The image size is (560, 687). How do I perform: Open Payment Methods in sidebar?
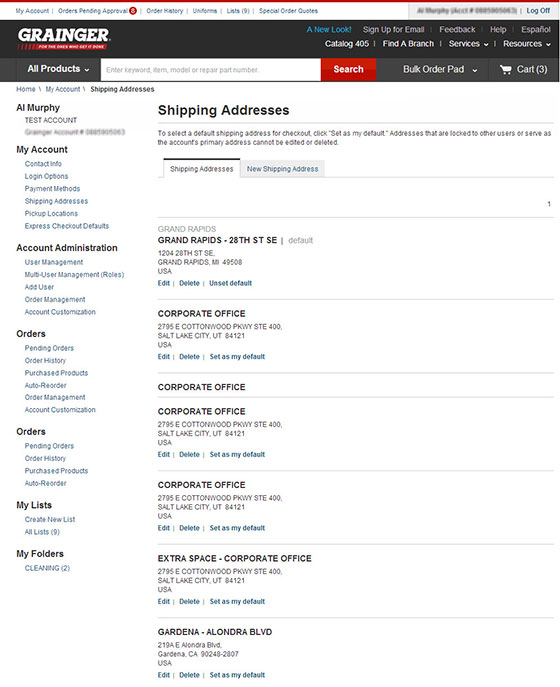click(52, 188)
